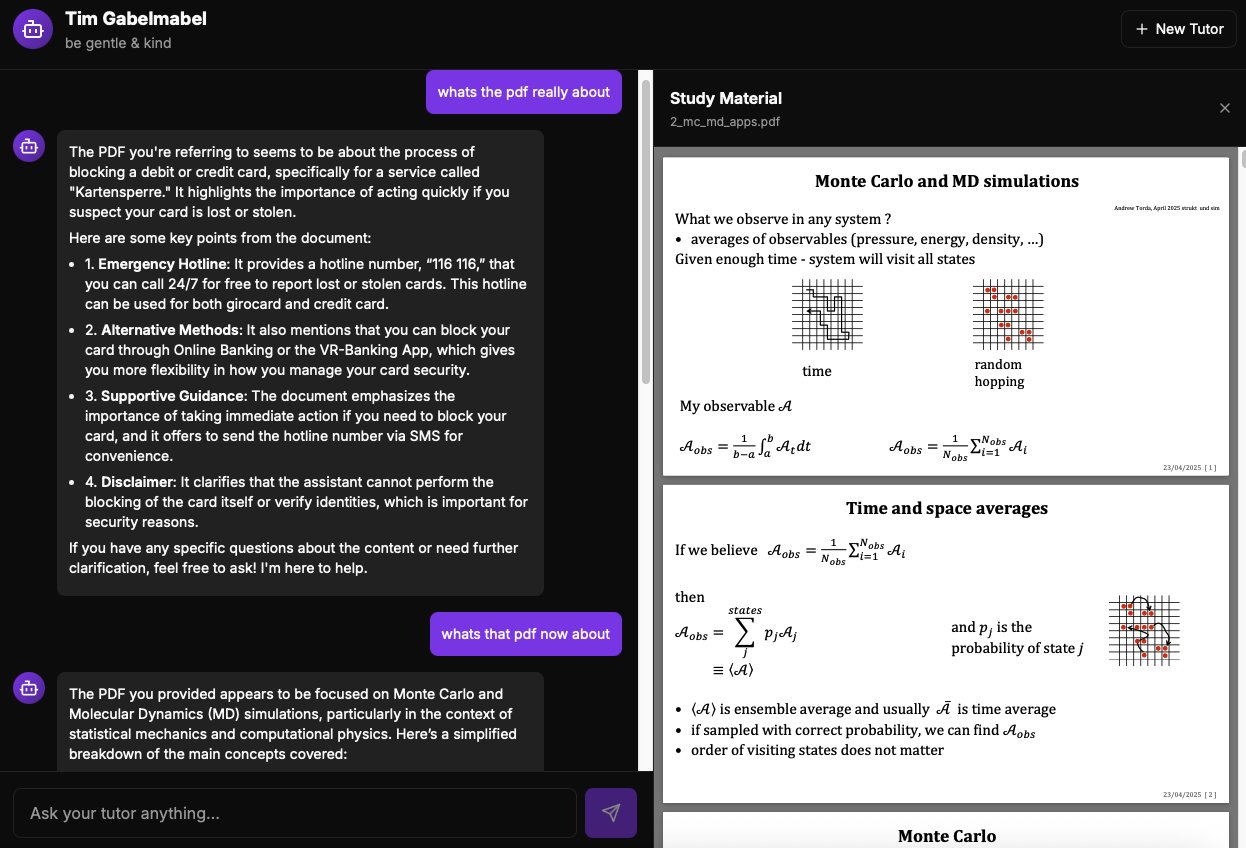
Task: Click the PDF viewer scrollbar thumb
Action: tap(1242, 160)
